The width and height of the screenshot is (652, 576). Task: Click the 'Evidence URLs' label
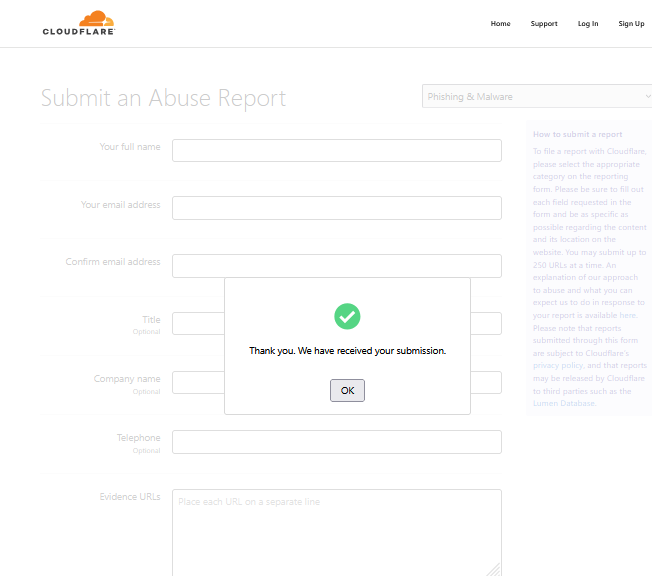click(130, 497)
